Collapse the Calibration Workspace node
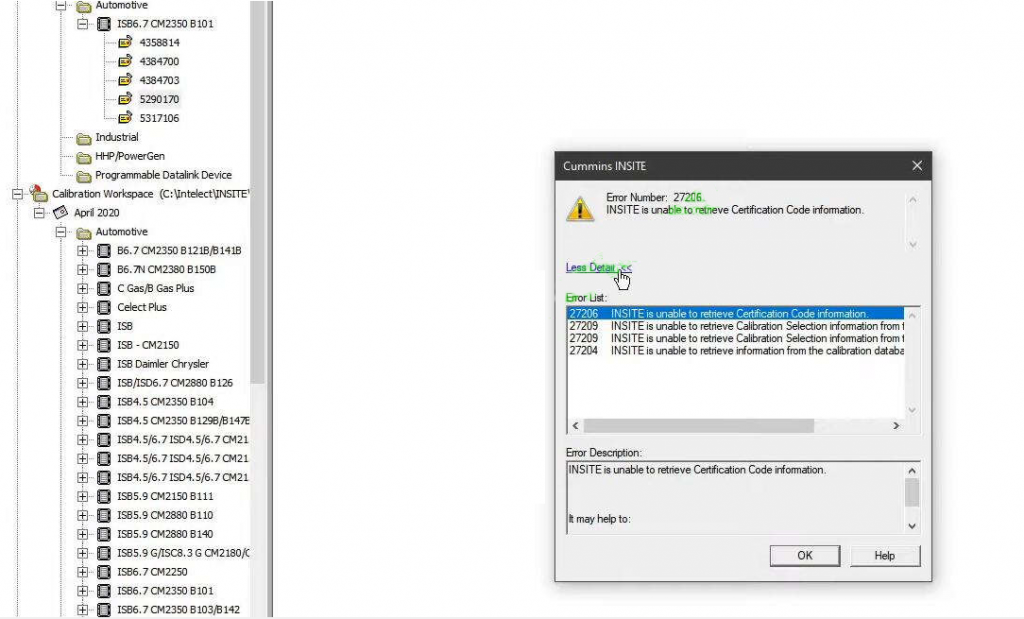The width and height of the screenshot is (1024, 619). tap(18, 194)
